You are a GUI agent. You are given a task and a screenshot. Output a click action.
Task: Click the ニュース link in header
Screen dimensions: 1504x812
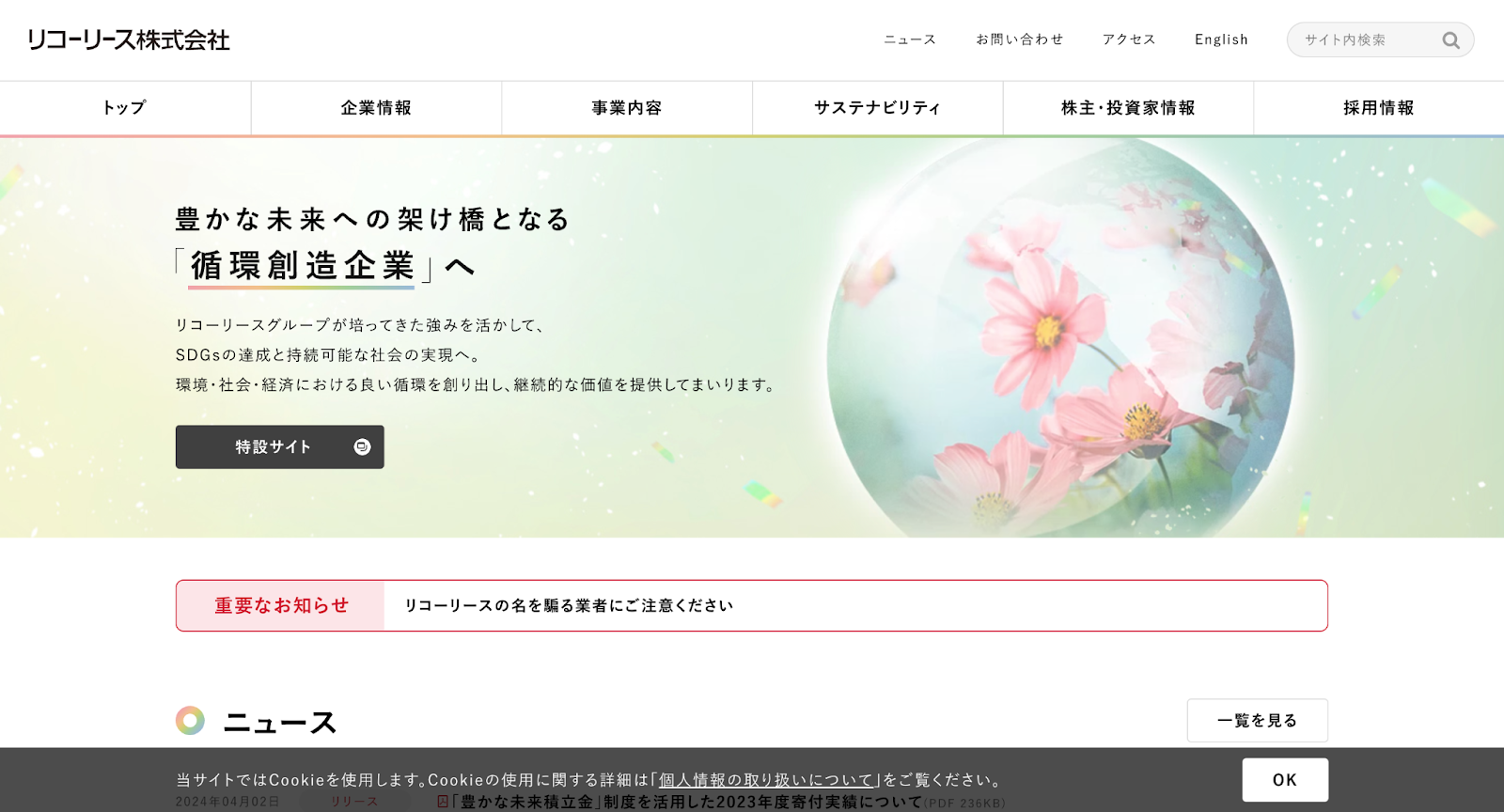910,39
